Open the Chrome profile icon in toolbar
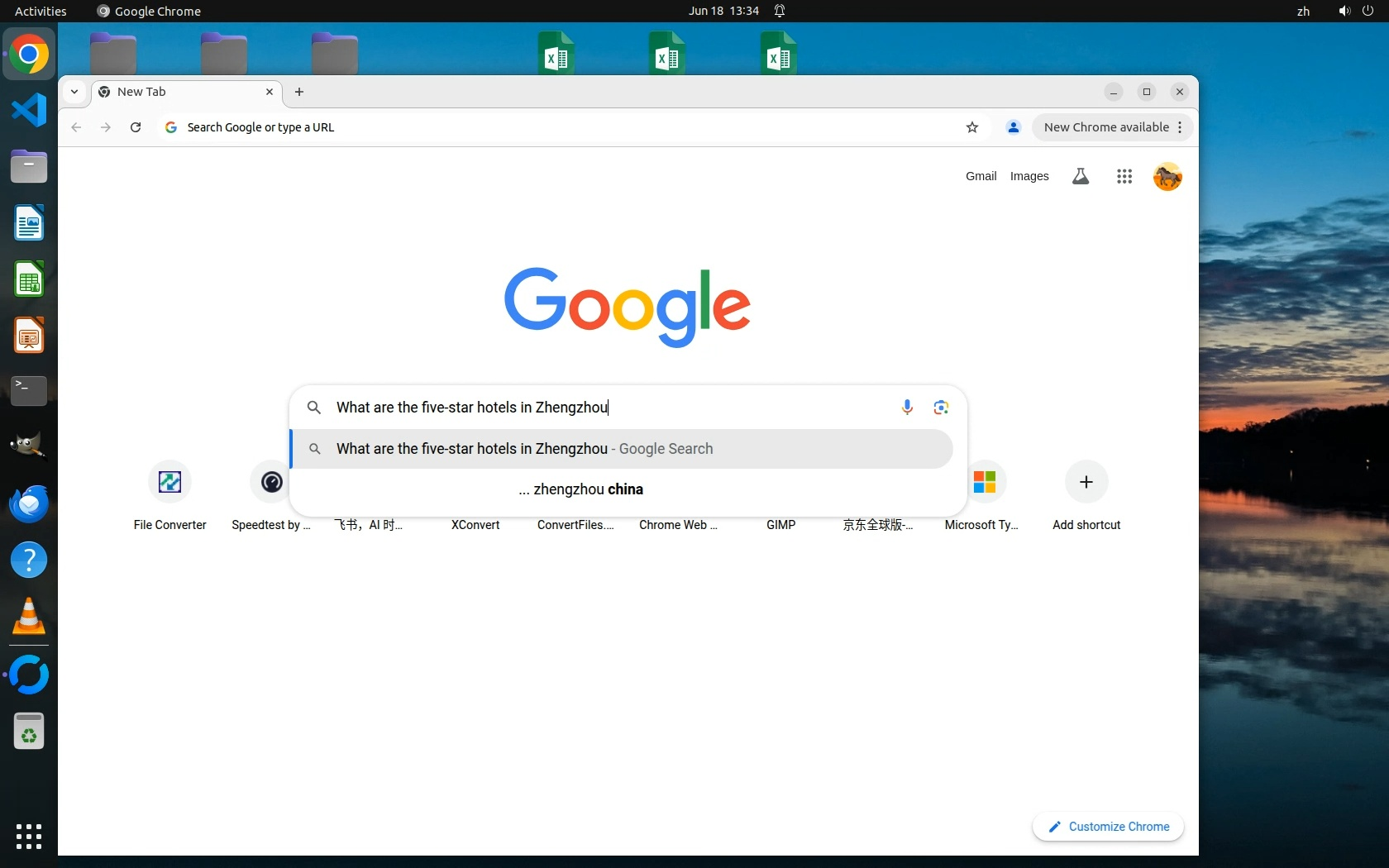 point(1013,127)
